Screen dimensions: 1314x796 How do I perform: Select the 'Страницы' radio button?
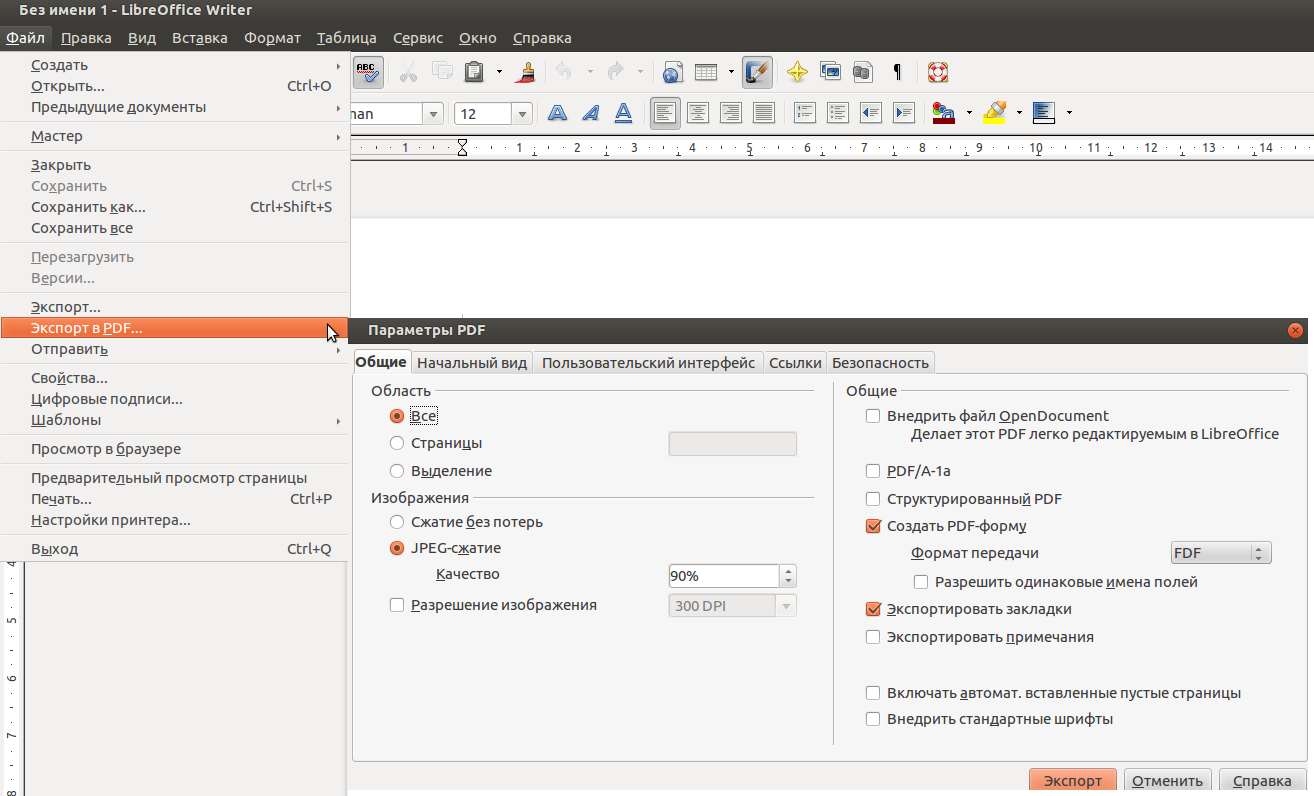point(397,443)
